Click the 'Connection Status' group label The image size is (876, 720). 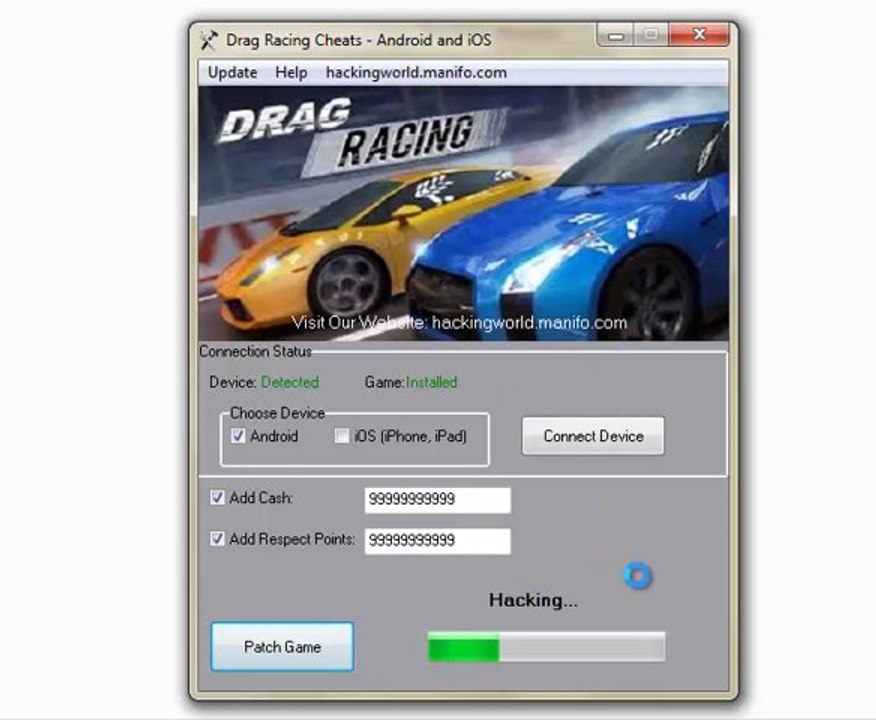[255, 351]
